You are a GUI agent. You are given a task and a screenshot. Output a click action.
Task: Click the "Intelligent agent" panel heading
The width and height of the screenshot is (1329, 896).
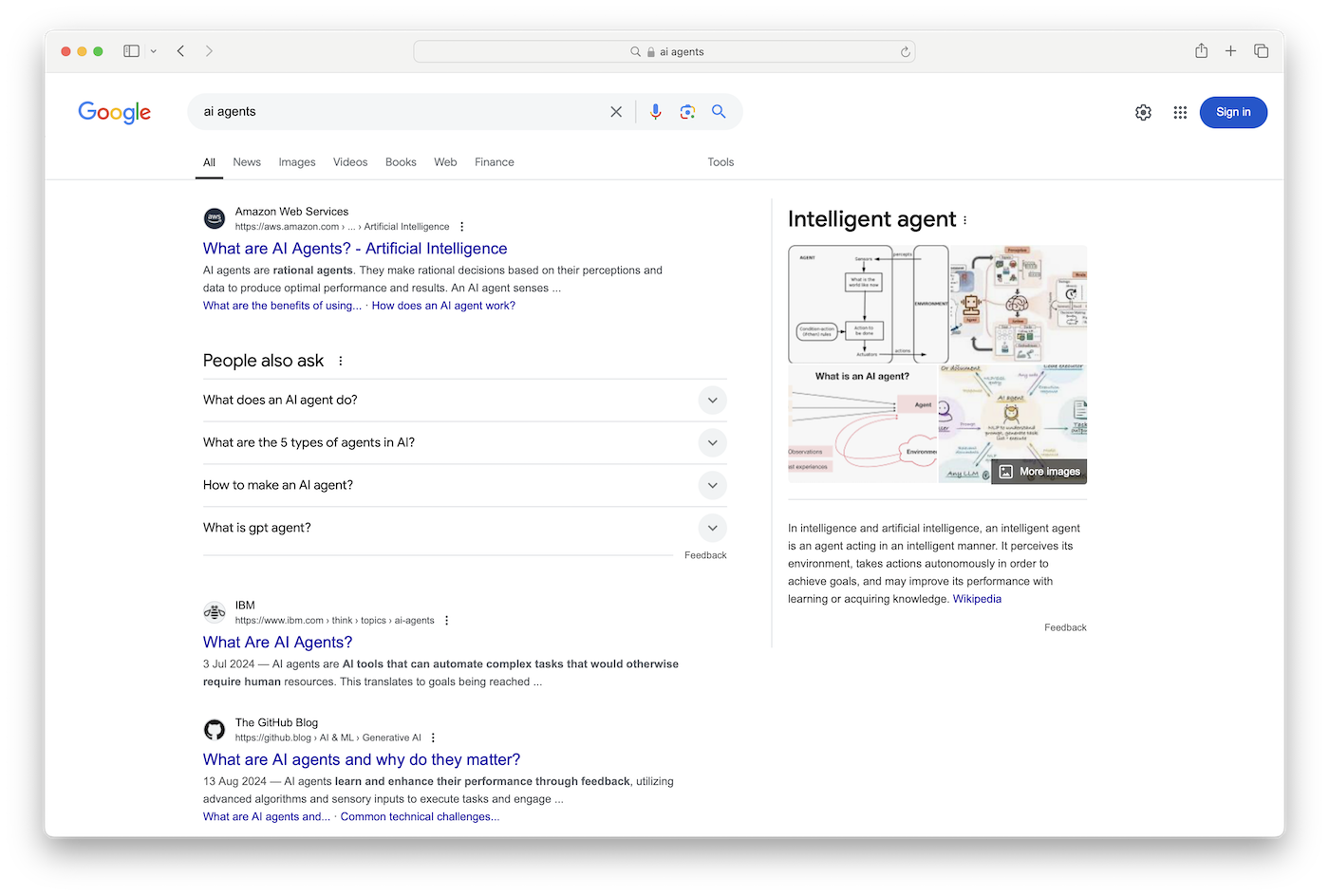[x=871, y=219]
